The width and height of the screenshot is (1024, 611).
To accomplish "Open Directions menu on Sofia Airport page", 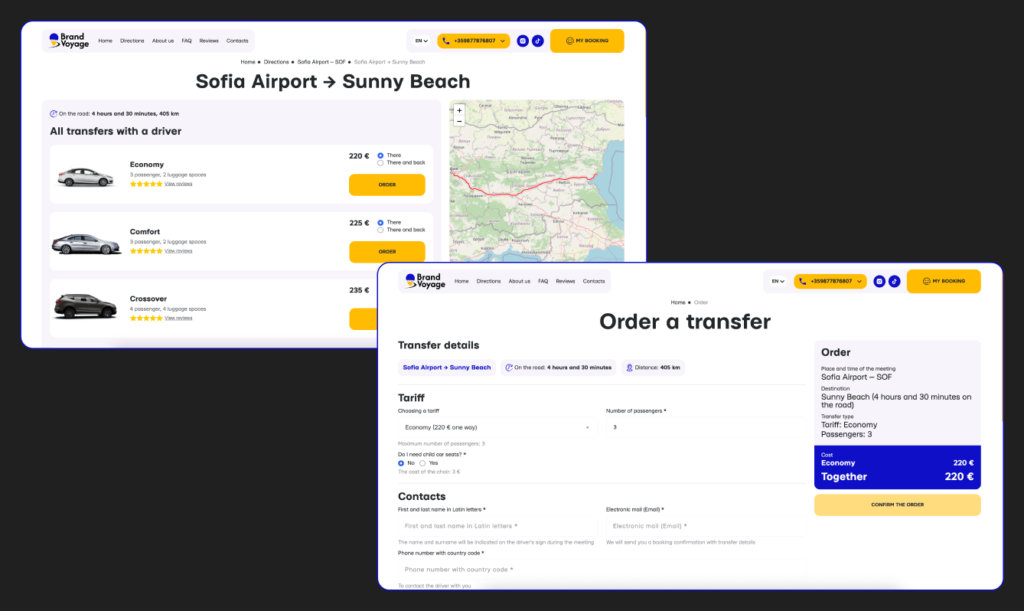I will pyautogui.click(x=132, y=41).
